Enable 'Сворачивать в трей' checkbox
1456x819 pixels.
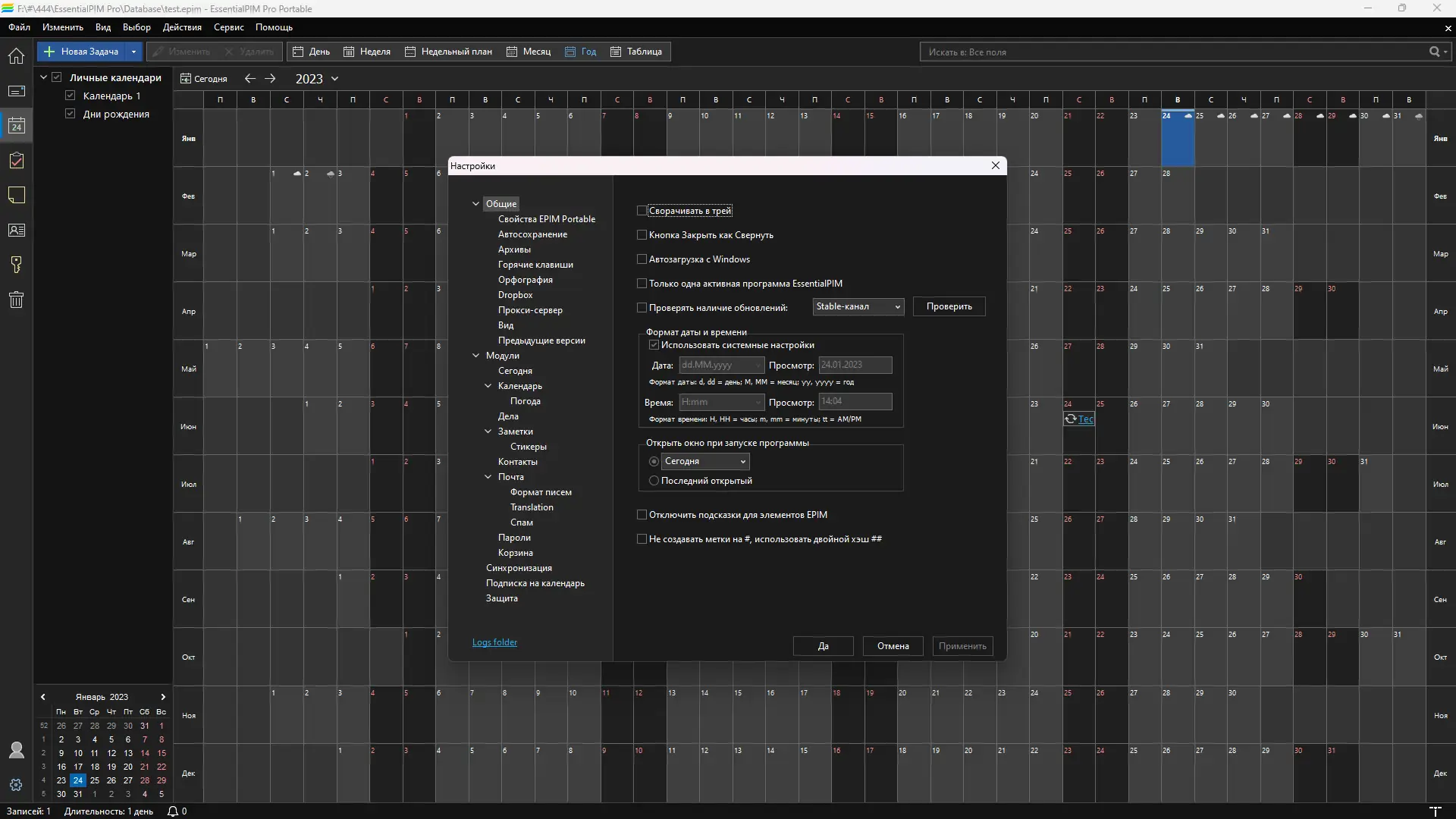(x=642, y=211)
